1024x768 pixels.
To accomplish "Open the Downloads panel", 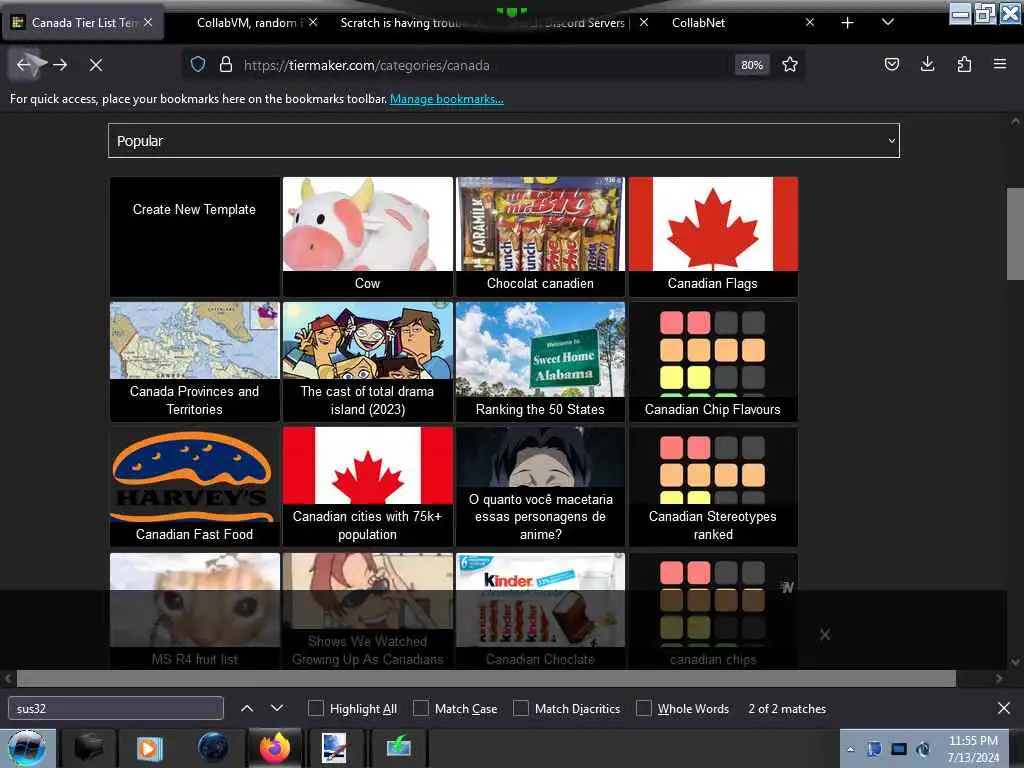I will tap(927, 64).
